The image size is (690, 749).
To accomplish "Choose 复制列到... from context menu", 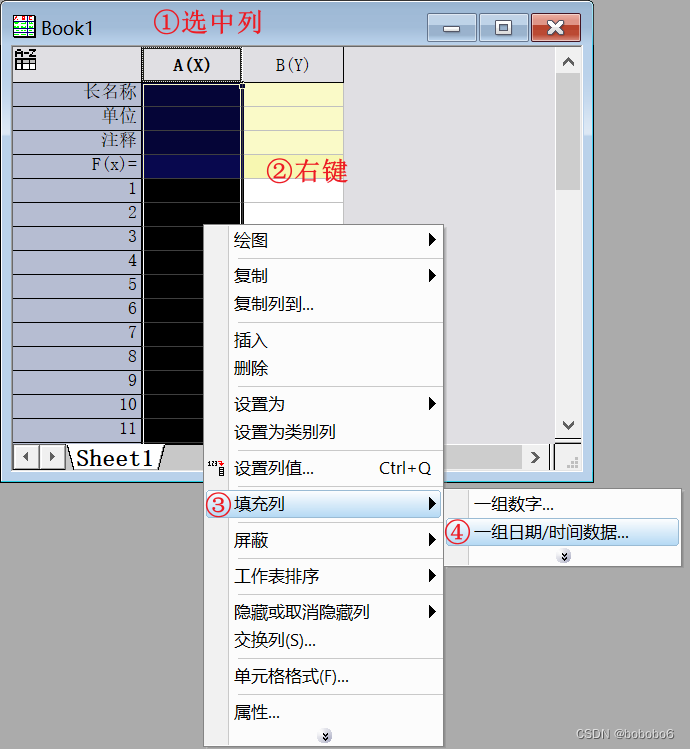I will coord(324,304).
